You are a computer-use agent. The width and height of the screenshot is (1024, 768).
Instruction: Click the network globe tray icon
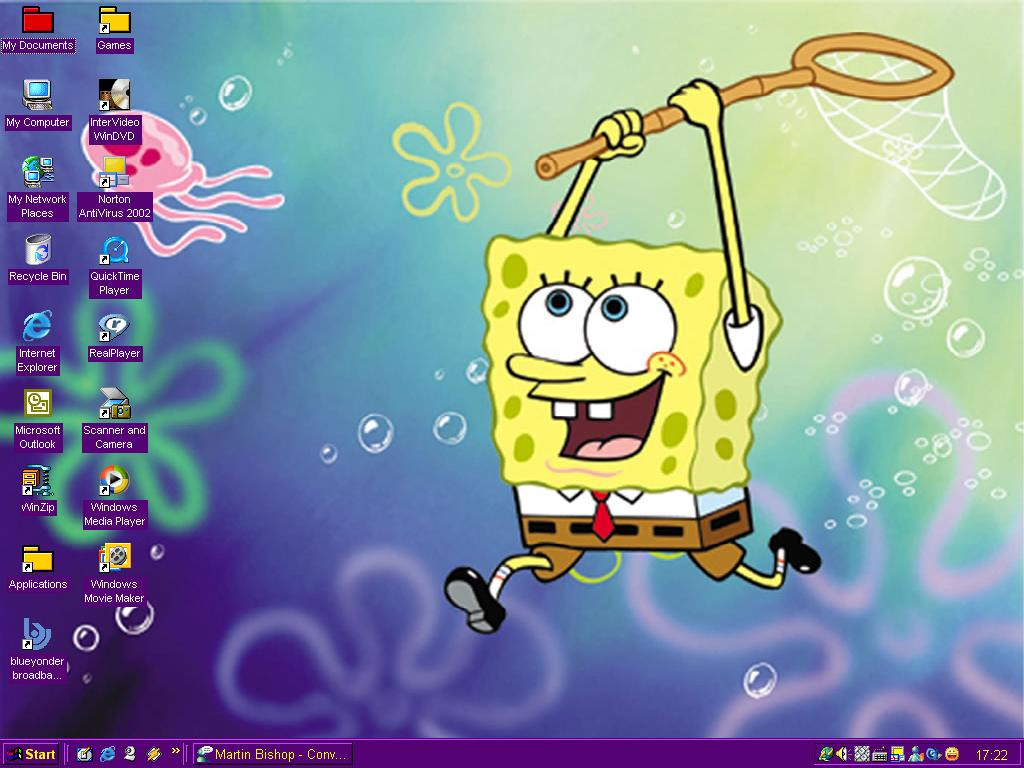click(825, 754)
